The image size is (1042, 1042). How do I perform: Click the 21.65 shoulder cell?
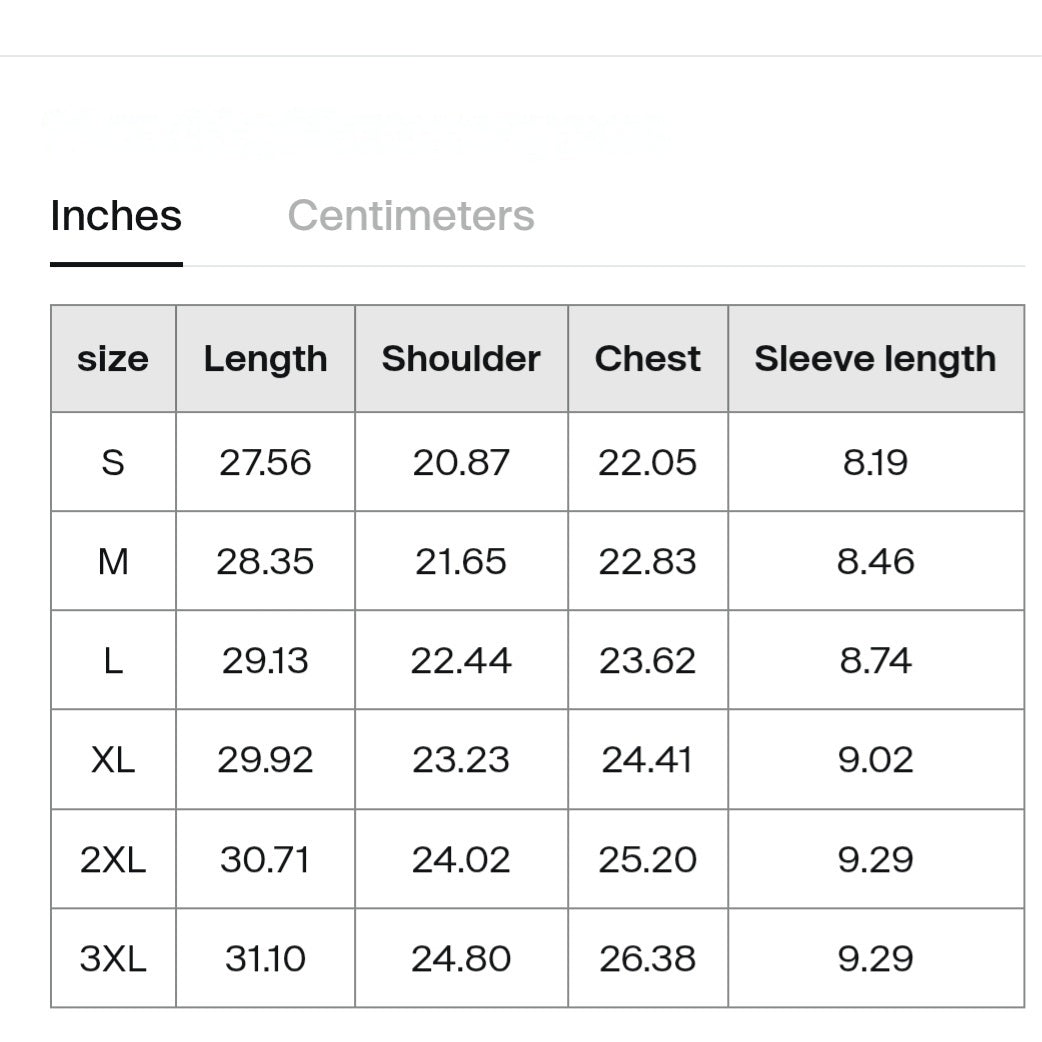point(461,561)
